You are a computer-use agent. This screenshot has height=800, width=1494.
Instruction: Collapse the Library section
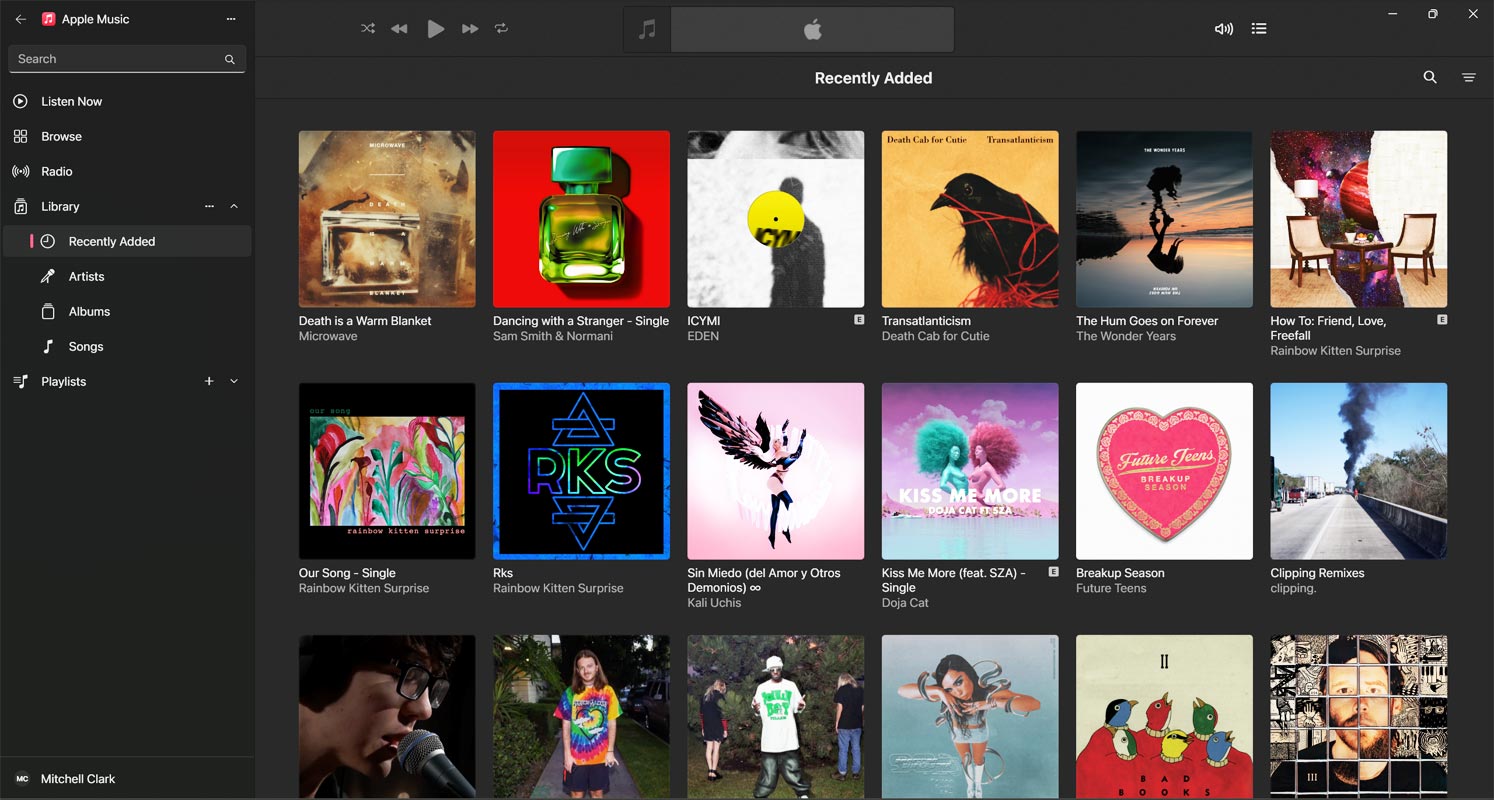(234, 206)
